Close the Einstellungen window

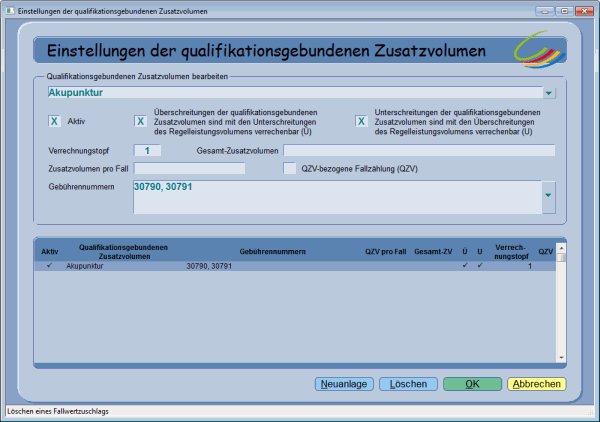tap(585, 11)
